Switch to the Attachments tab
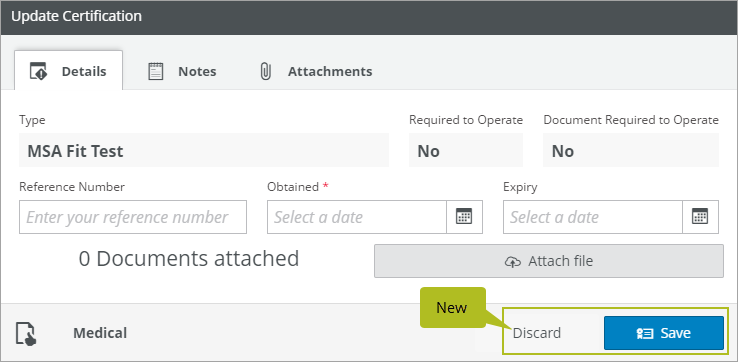 [316, 72]
